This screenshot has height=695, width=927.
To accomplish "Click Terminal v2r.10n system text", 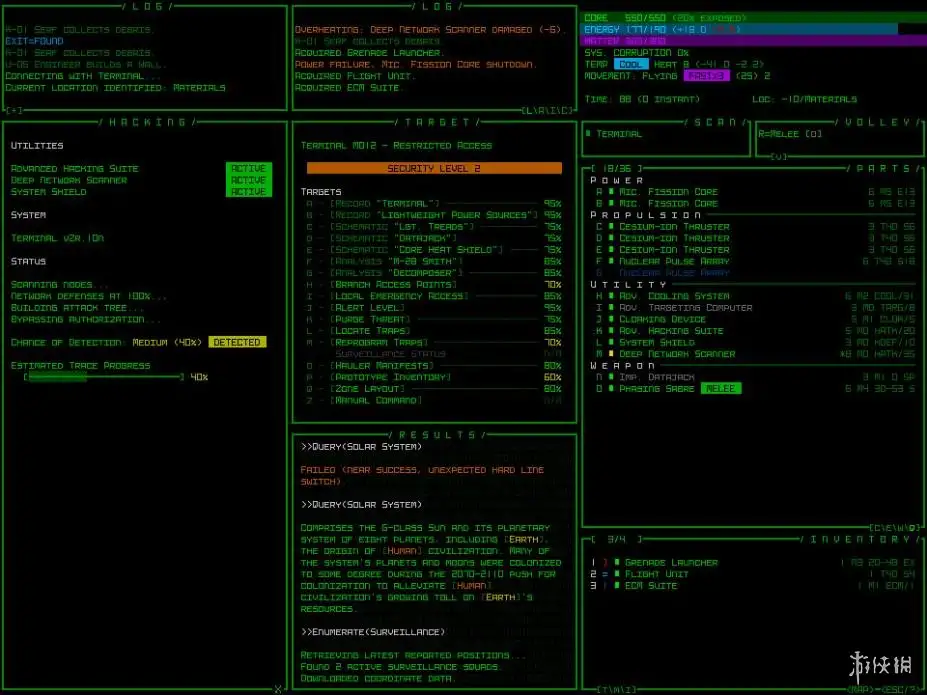I will tap(57, 238).
